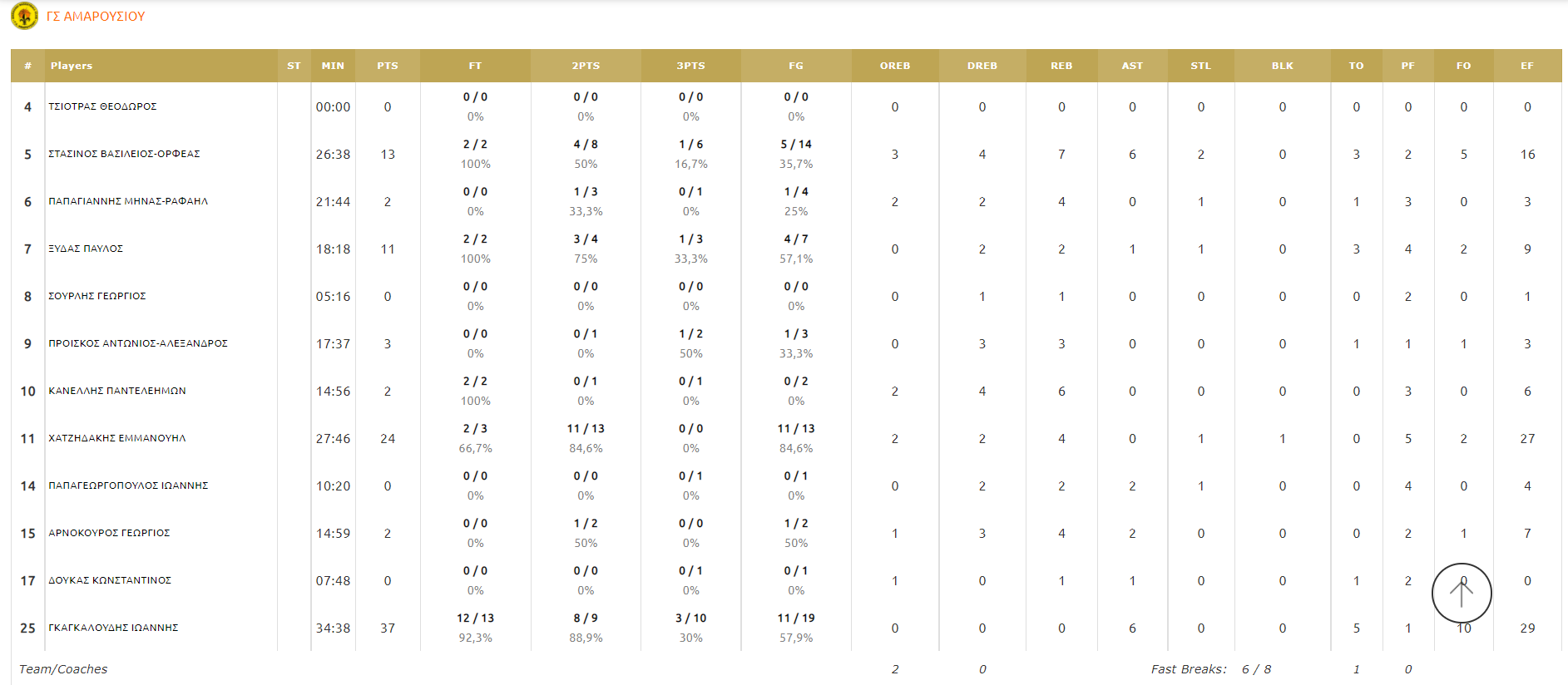Viewport: 1568px width, 685px height.
Task: Click the MIN column header
Action: [333, 66]
